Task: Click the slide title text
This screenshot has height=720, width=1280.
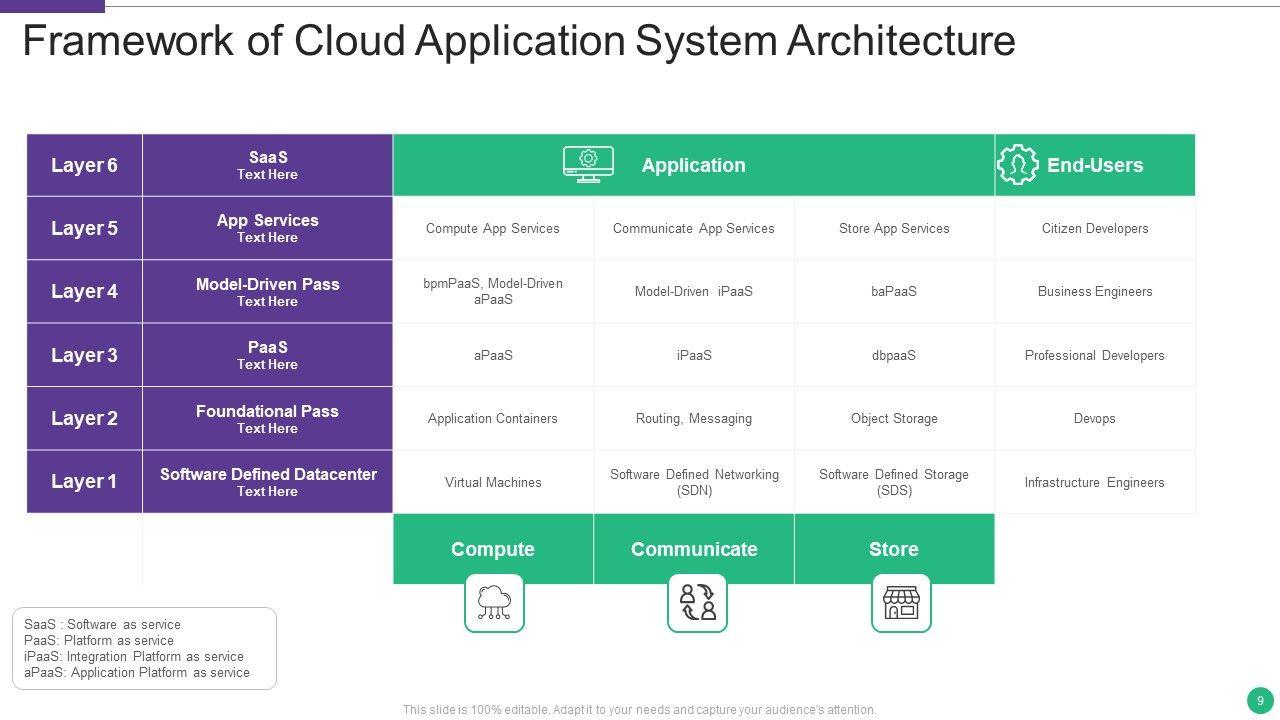Action: pyautogui.click(x=518, y=41)
